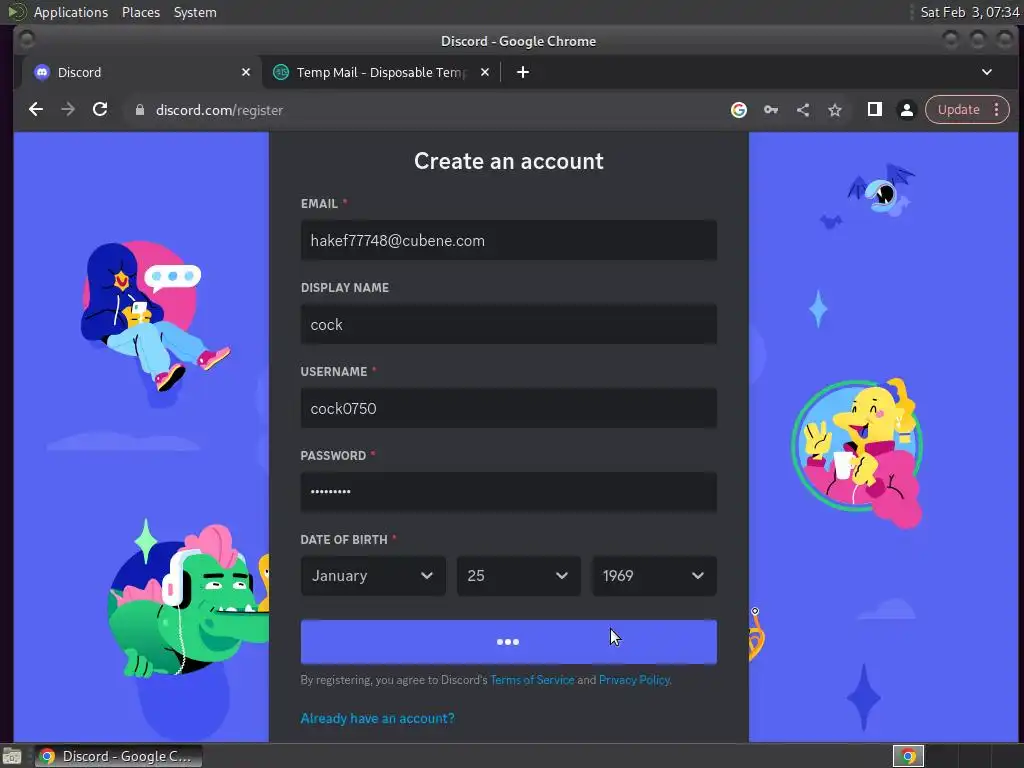The width and height of the screenshot is (1024, 768).
Task: Click the loading Continue button
Action: click(x=509, y=642)
